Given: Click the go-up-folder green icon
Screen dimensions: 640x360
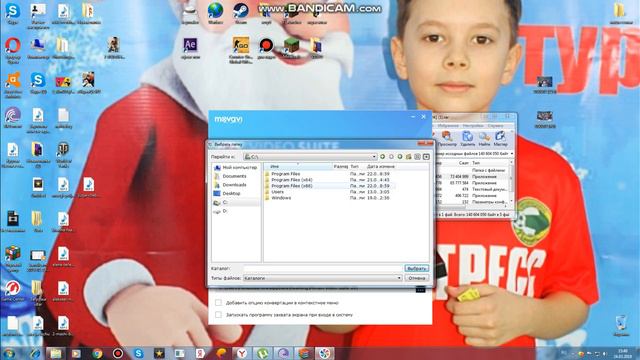Looking at the screenshot, I should [x=400, y=157].
